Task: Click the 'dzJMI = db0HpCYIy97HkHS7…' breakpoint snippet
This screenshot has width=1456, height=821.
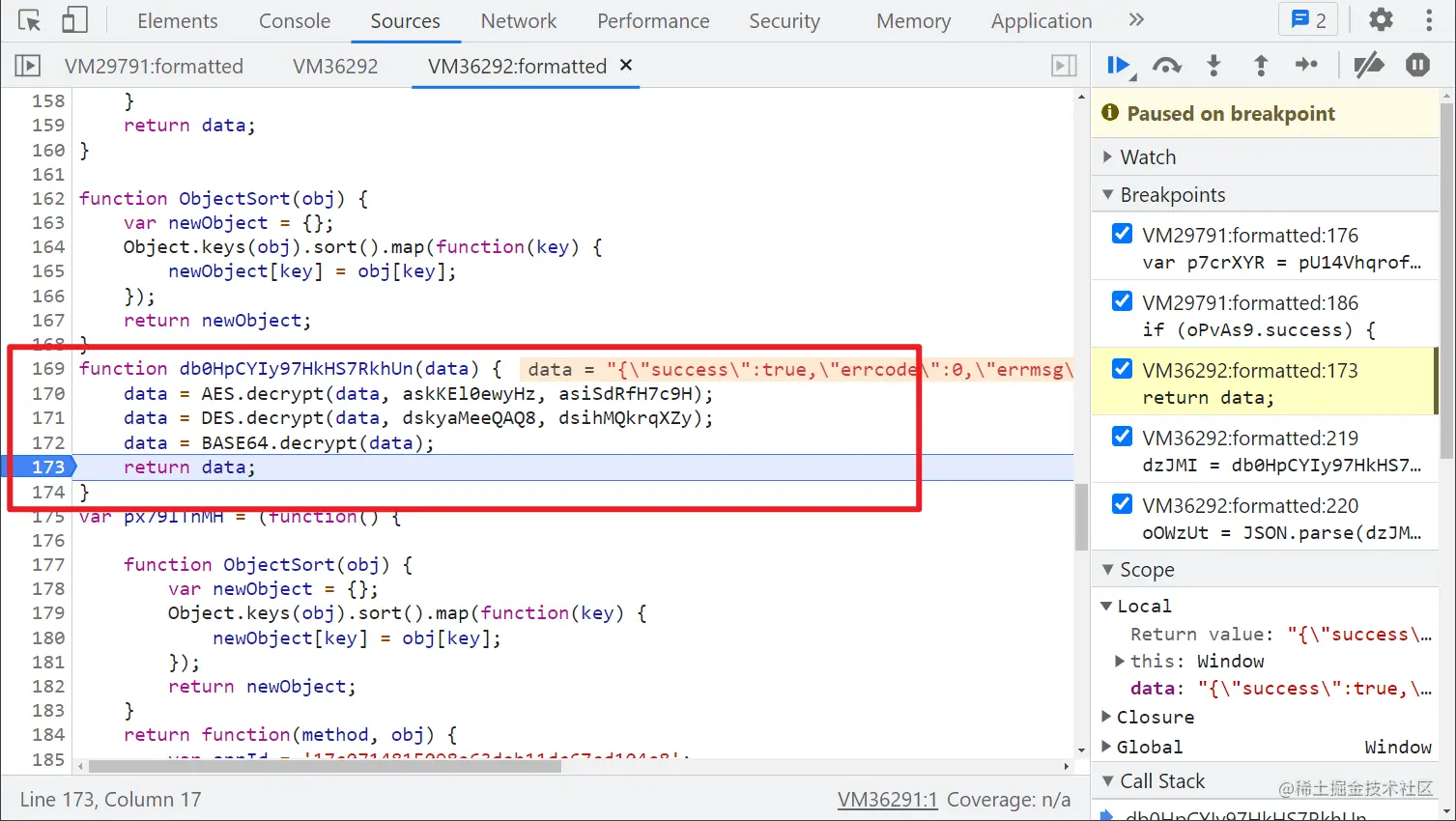Action: [1281, 465]
